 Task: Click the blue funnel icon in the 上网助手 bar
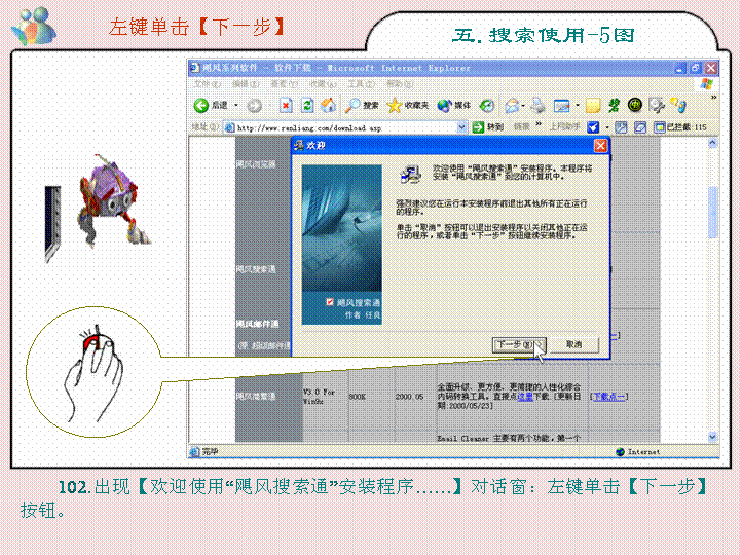click(x=593, y=127)
